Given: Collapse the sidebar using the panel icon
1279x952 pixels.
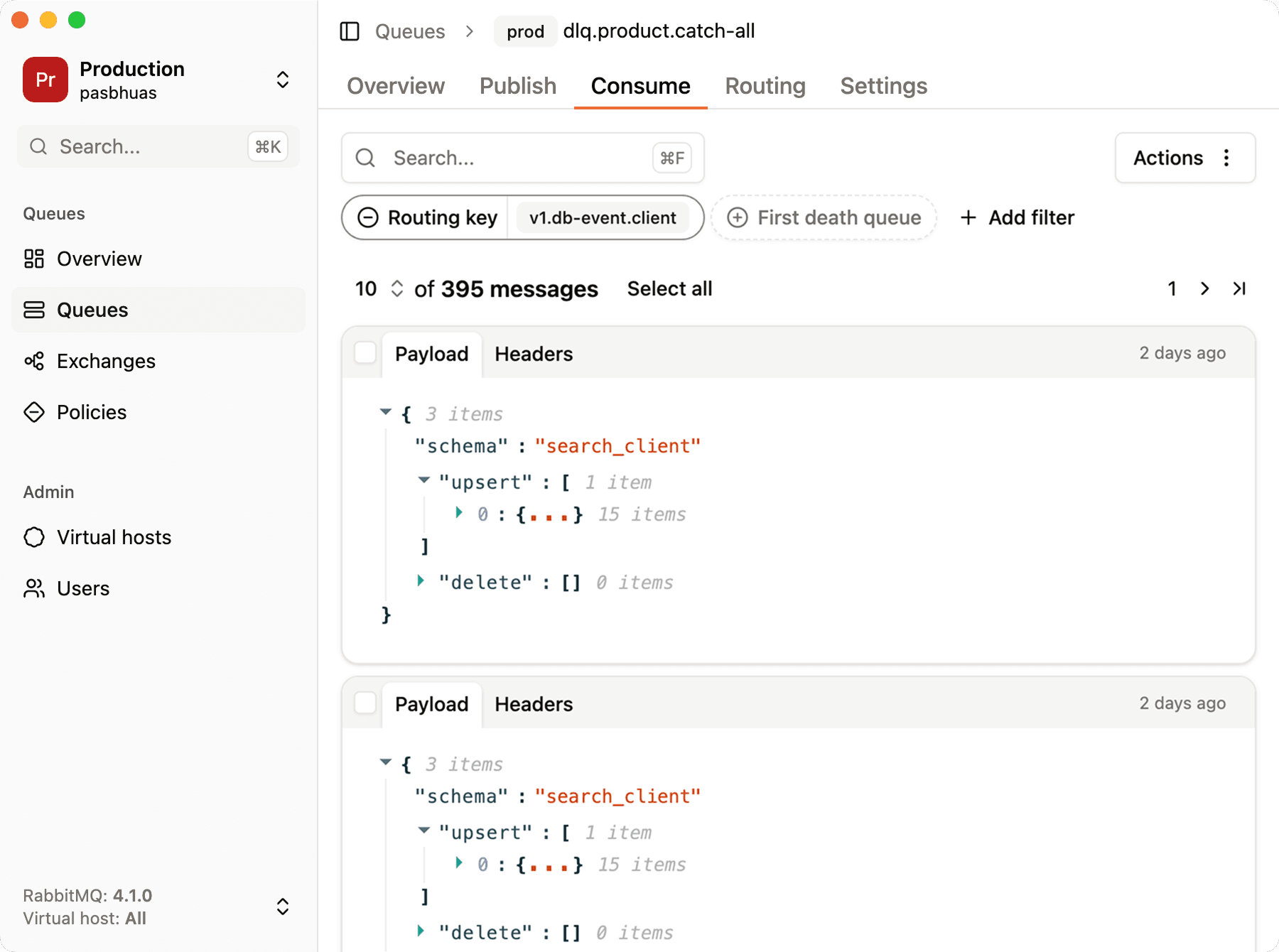Looking at the screenshot, I should (350, 31).
